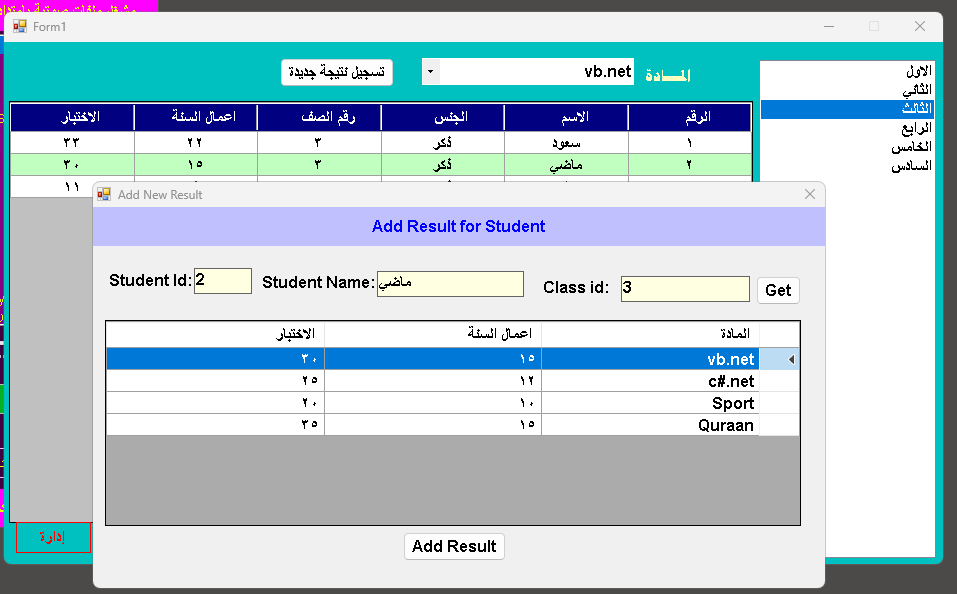Click the vb.net row selector arrow header
Screen dimensions: 957x594
pyautogui.click(x=779, y=359)
